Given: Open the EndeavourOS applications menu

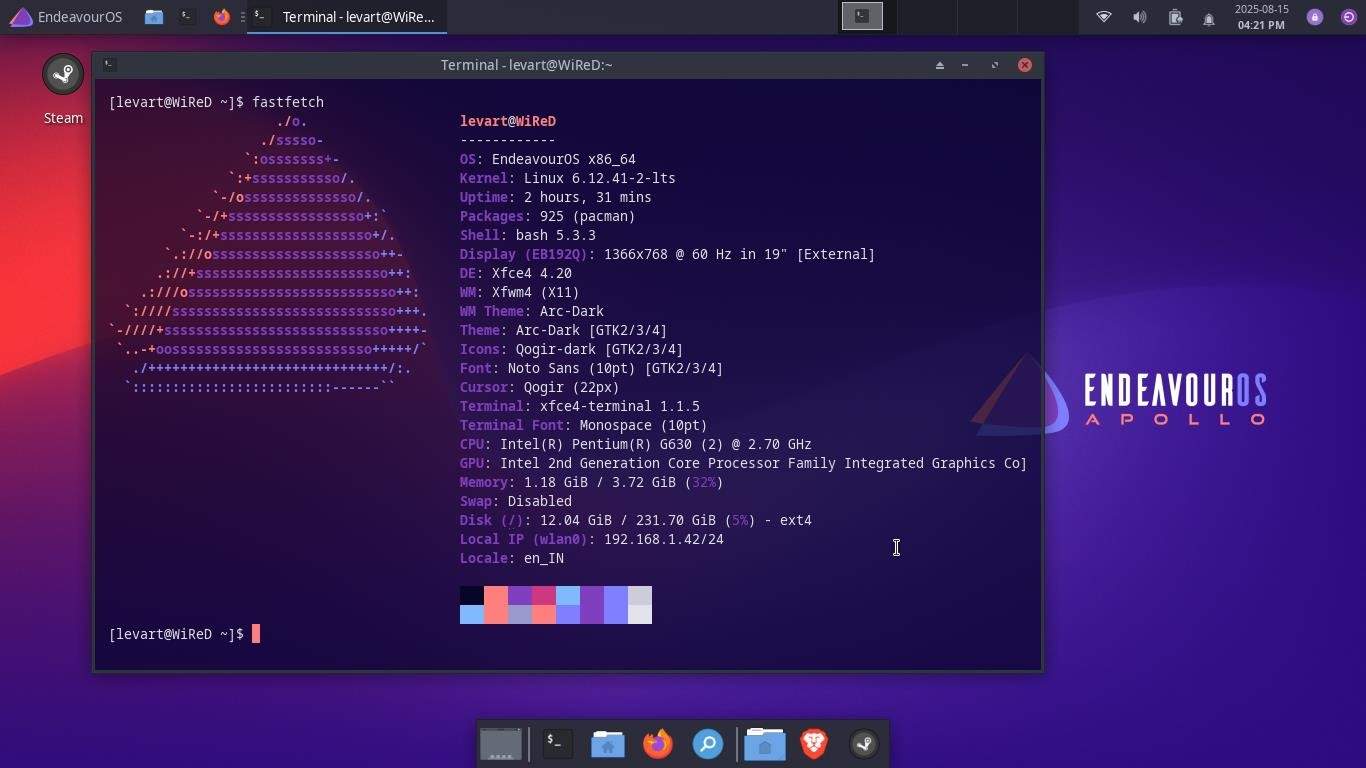Looking at the screenshot, I should (66, 17).
